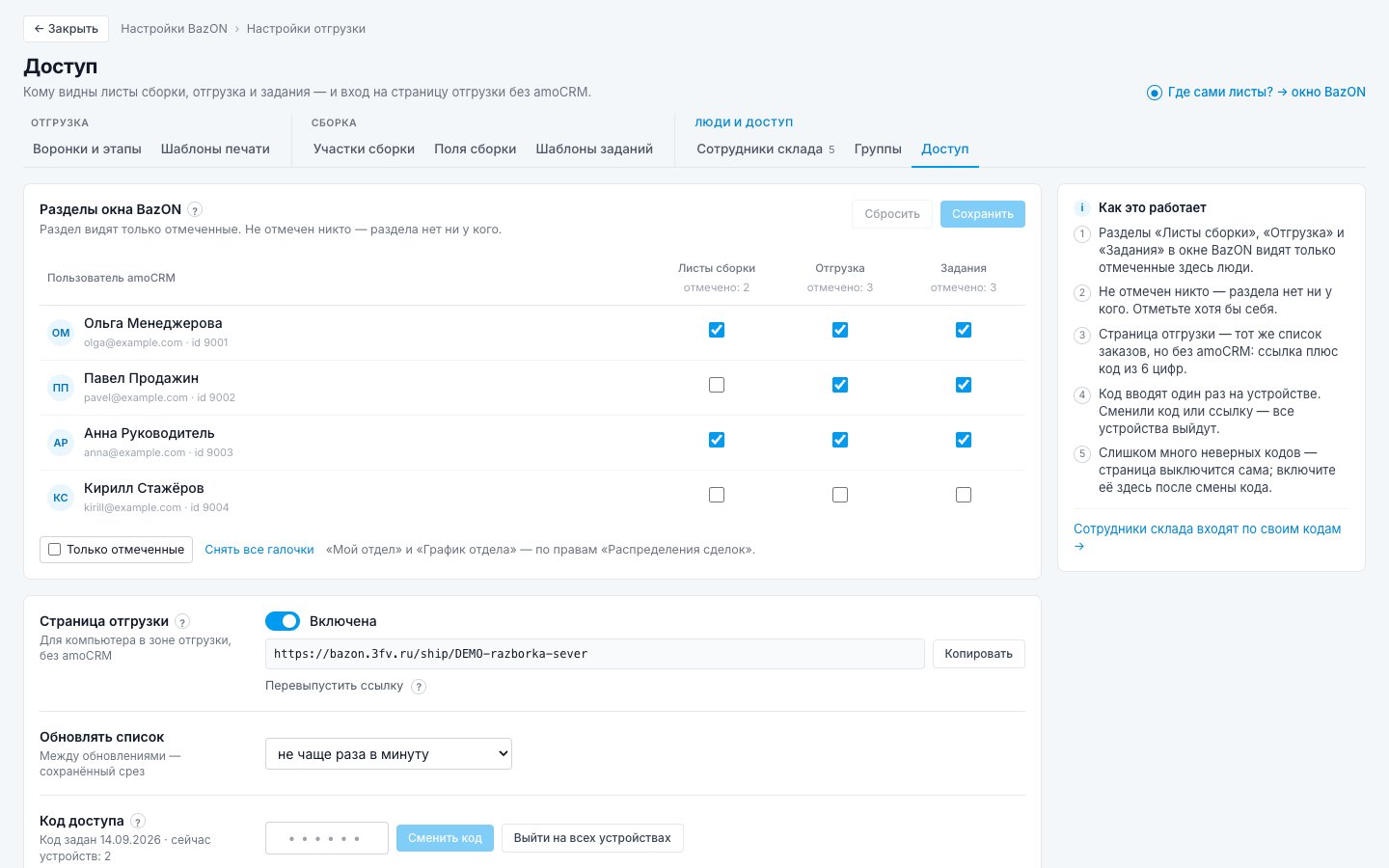Uncheck Задания for Павел Продажин
The height and width of the screenshot is (868, 1389).
coord(964,385)
